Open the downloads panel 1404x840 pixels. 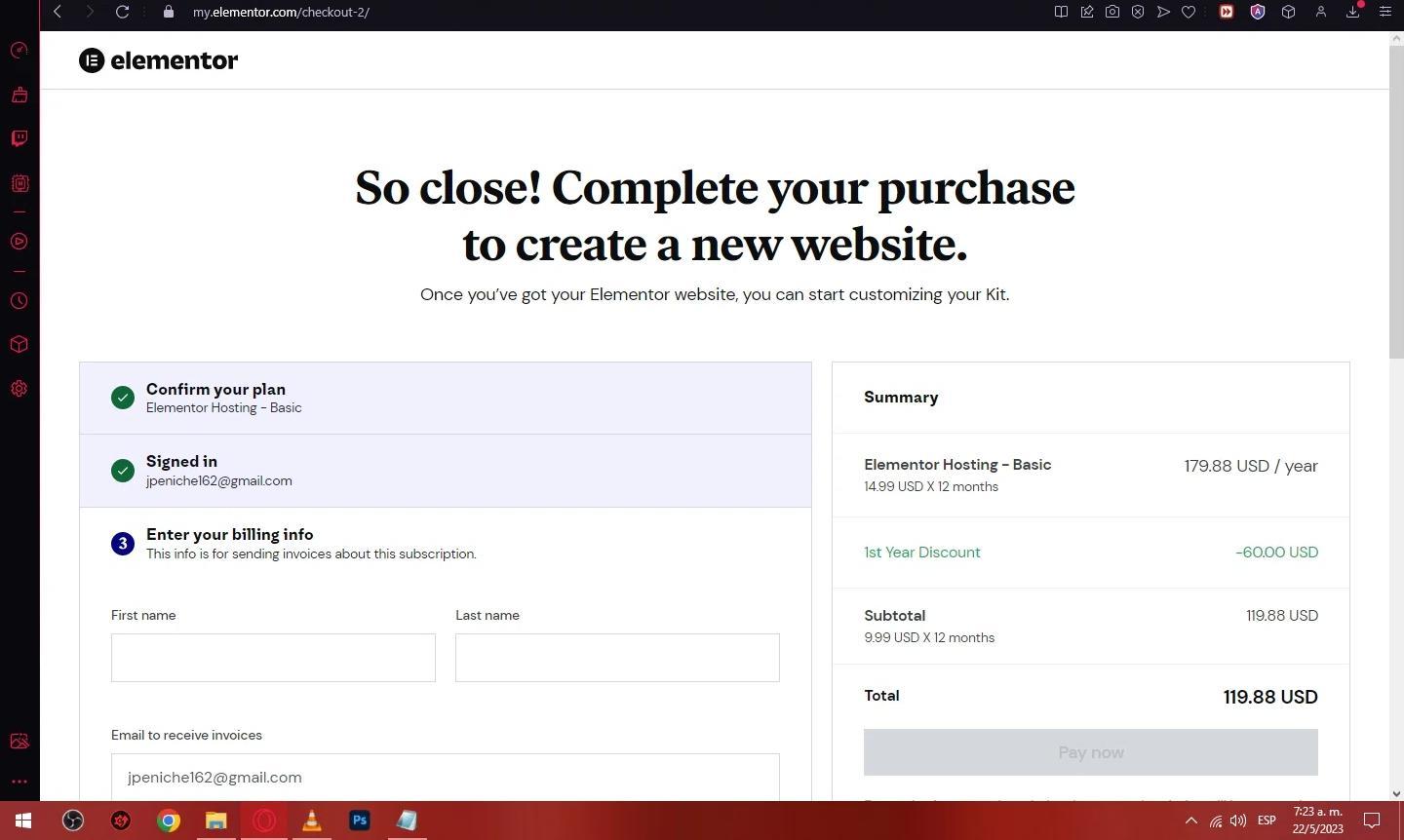coord(1353,12)
